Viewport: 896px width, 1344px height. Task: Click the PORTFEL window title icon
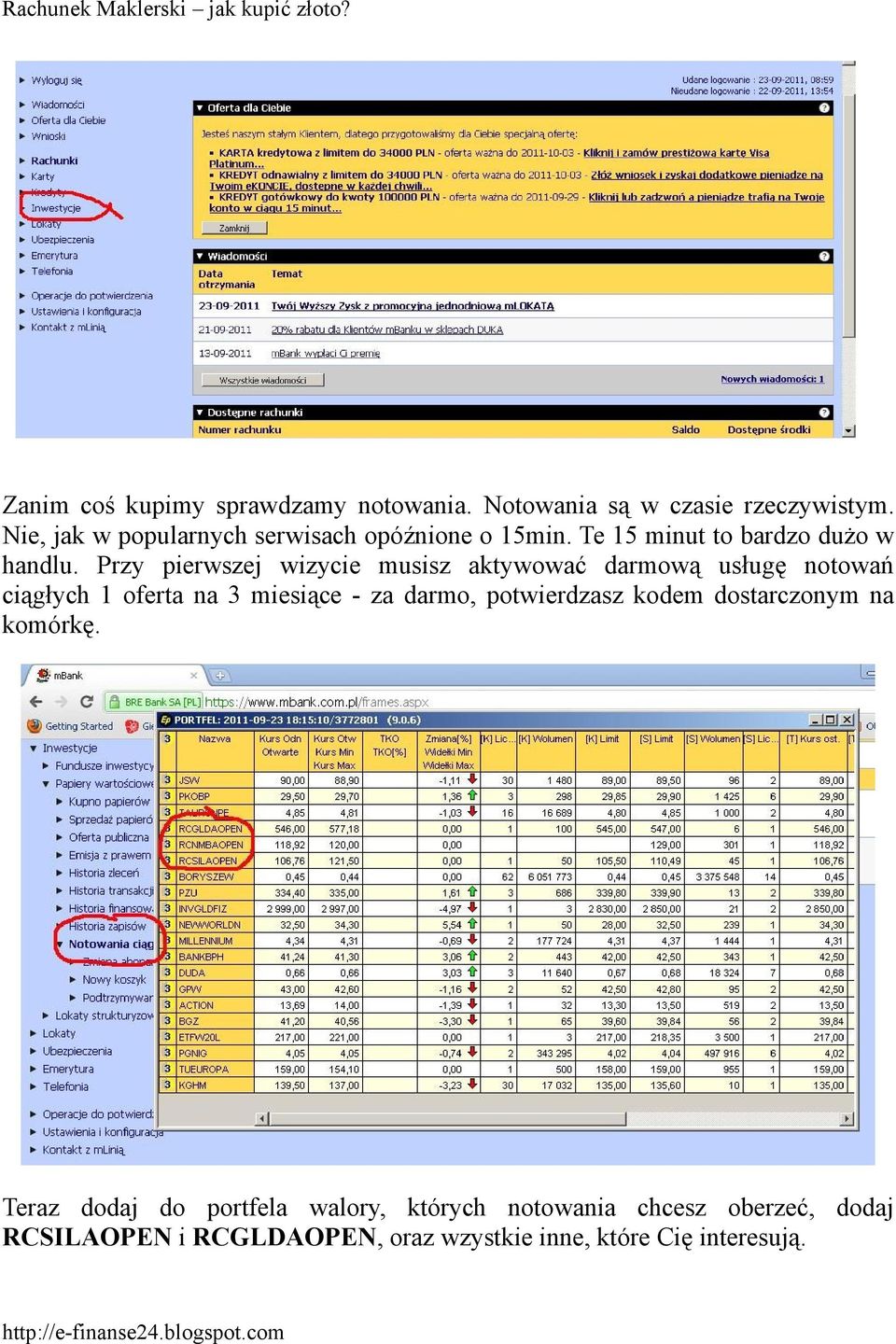pos(166,720)
